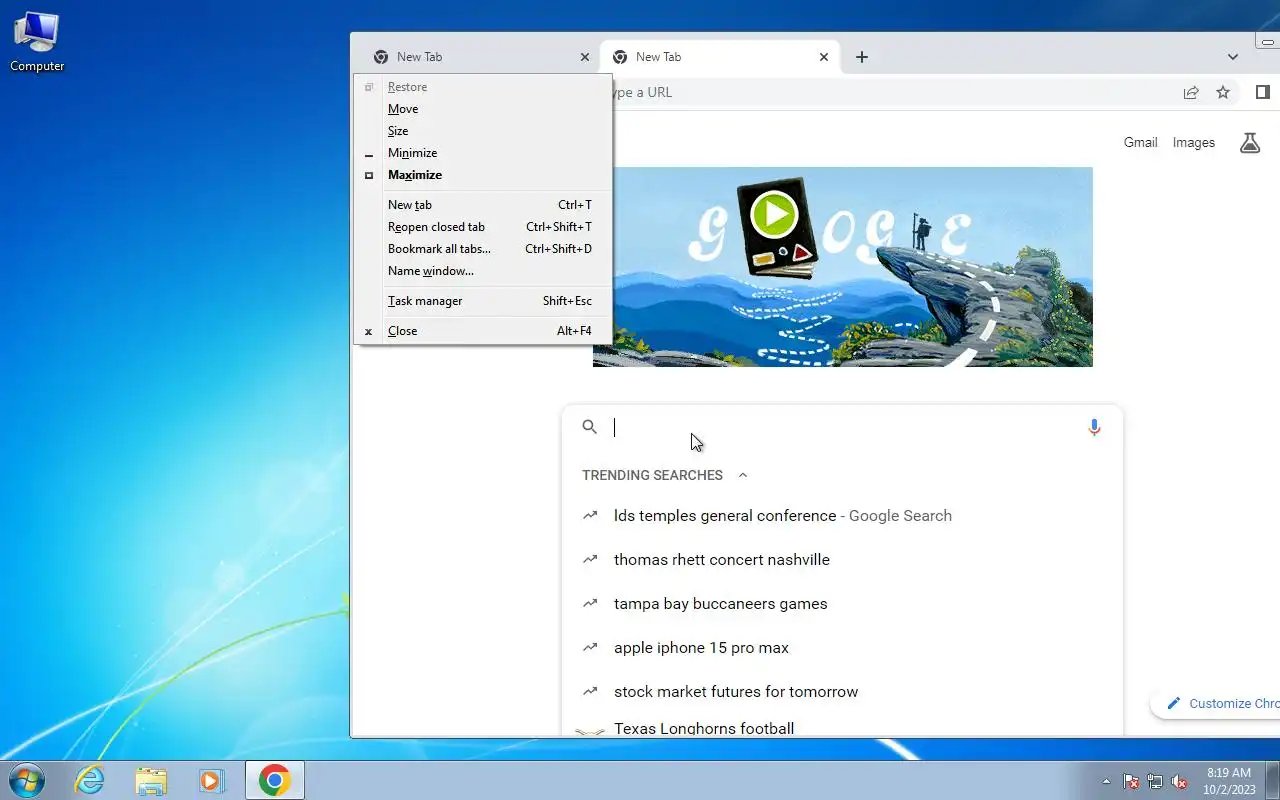Click the share page icon
Screen dimensions: 1280x800
click(1191, 92)
